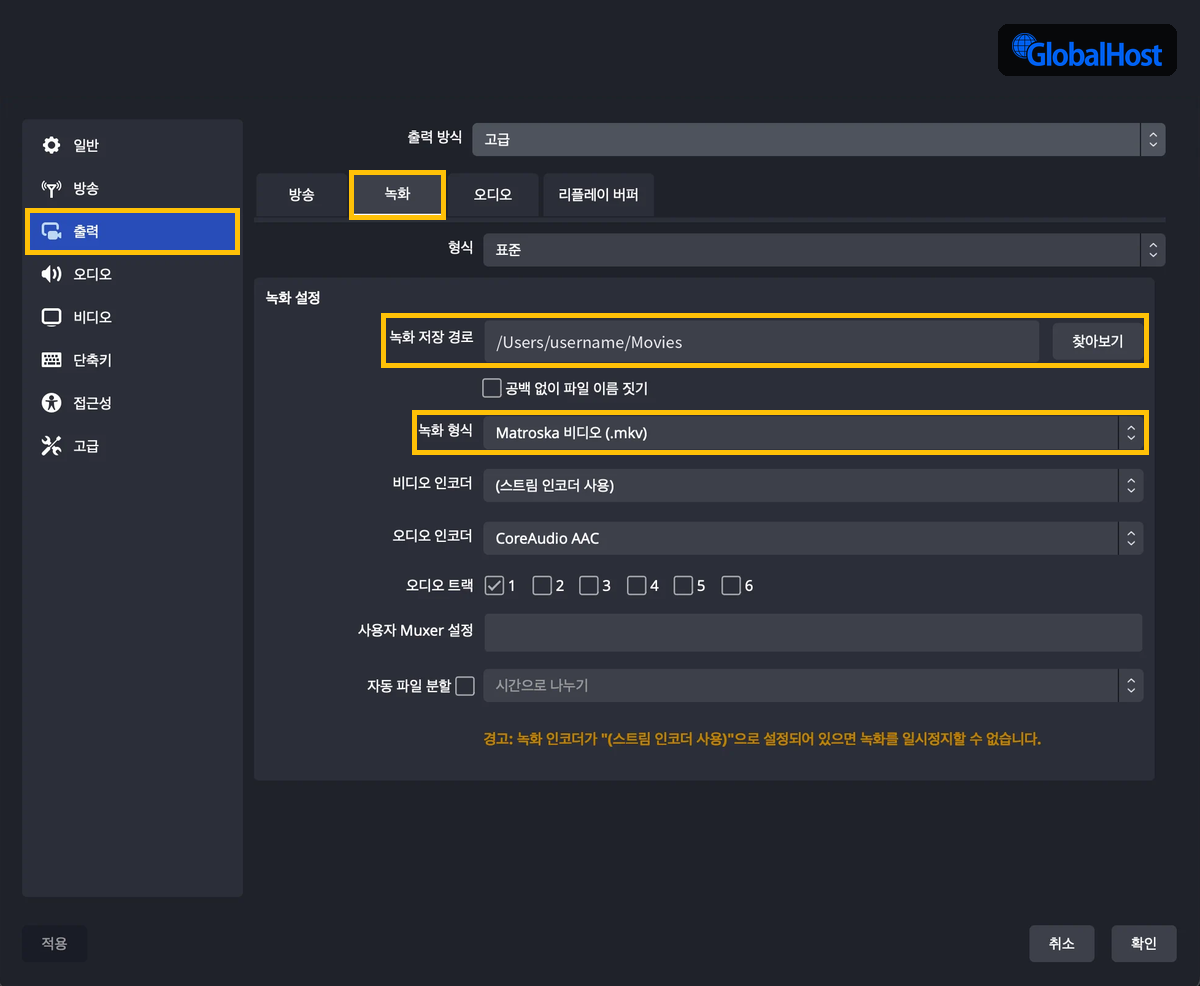This screenshot has height=986, width=1200.
Task: Enable 공백 없이 파일 이름 짓기 checkbox
Action: pos(491,387)
